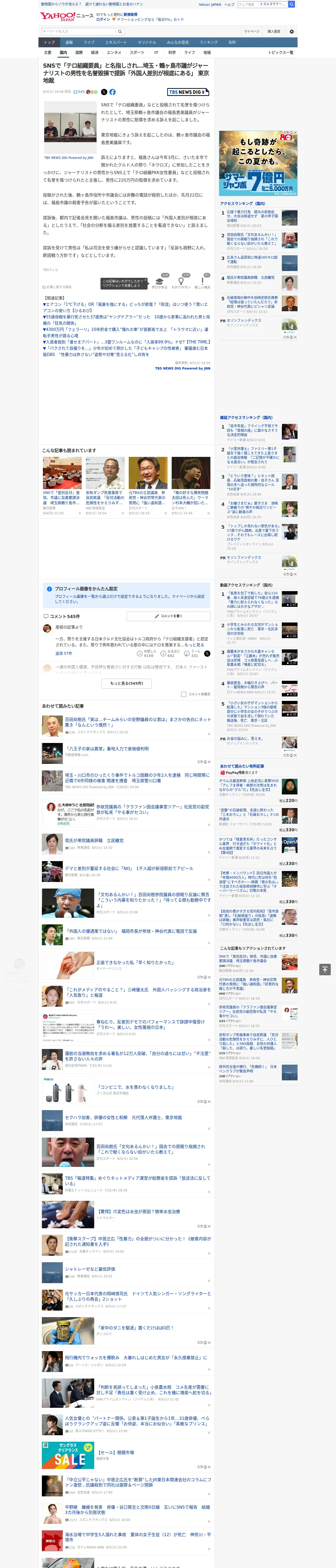Click the scroll-to-top arrow button
The image size is (336, 1568).
tap(325, 969)
